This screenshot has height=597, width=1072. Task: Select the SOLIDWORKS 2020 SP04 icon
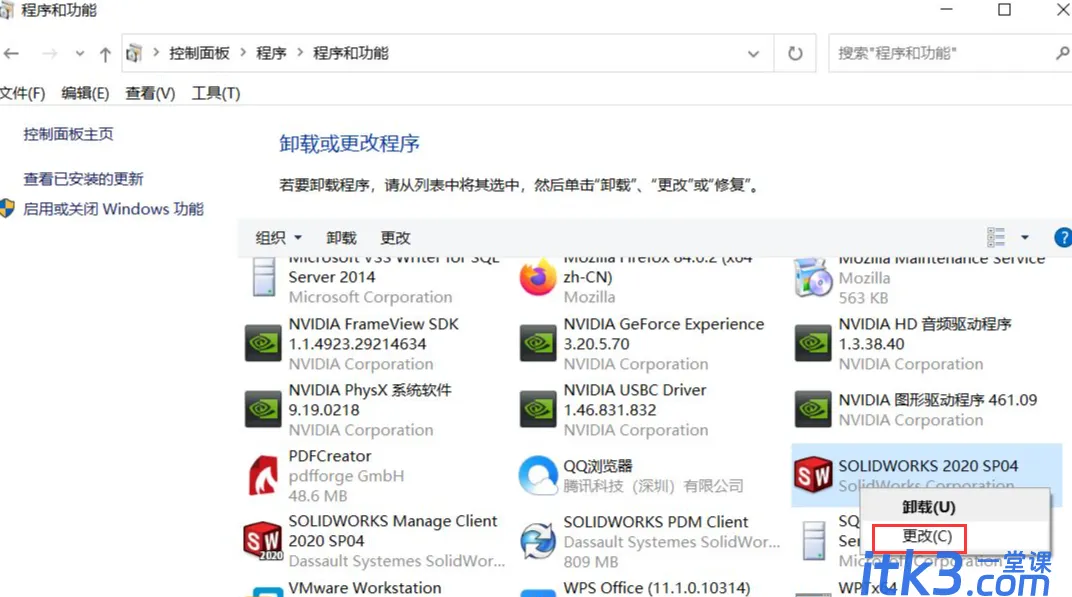click(x=813, y=475)
